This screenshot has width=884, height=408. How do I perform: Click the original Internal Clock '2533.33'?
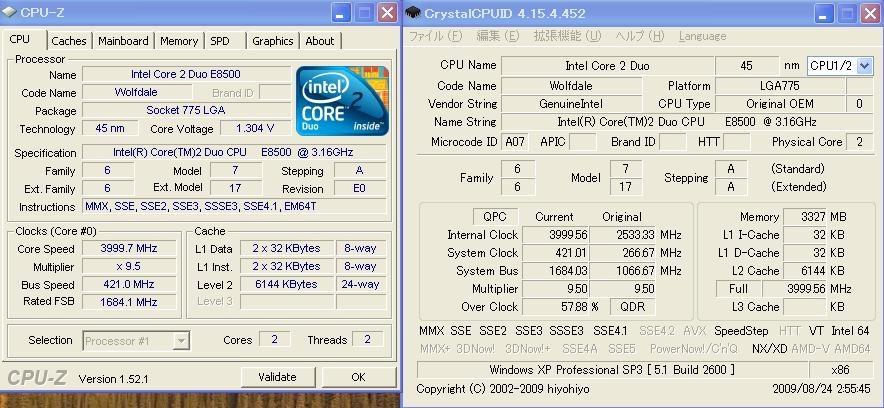coord(624,235)
